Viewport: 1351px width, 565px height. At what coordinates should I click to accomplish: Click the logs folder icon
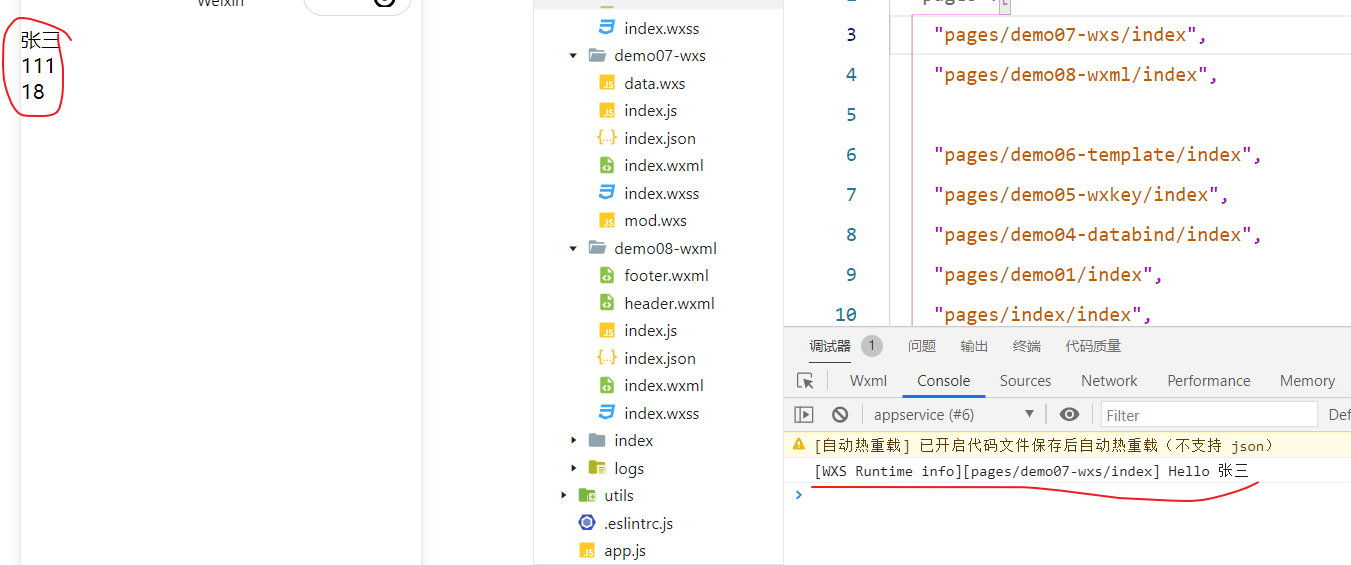pyautogui.click(x=597, y=468)
